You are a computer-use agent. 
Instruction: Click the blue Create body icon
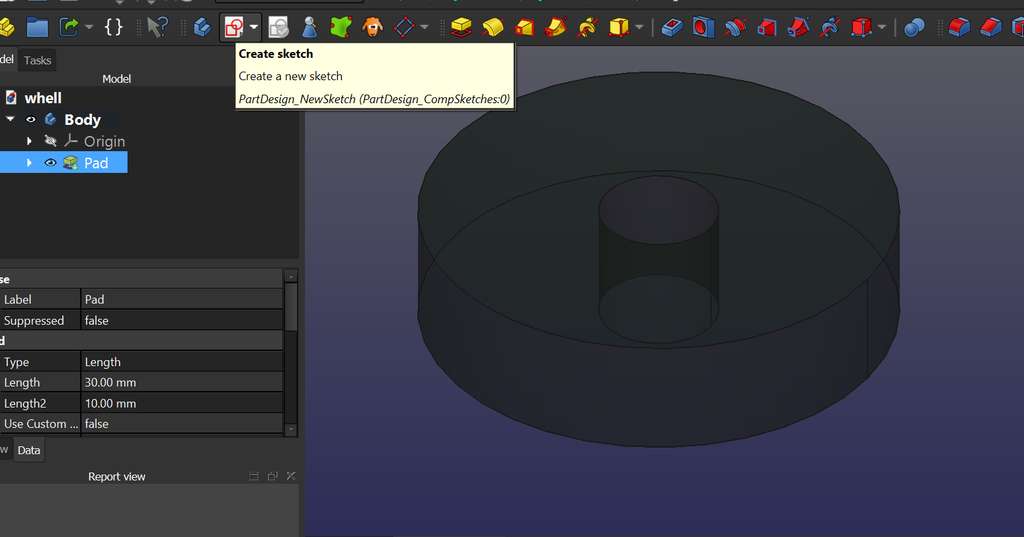coord(202,27)
